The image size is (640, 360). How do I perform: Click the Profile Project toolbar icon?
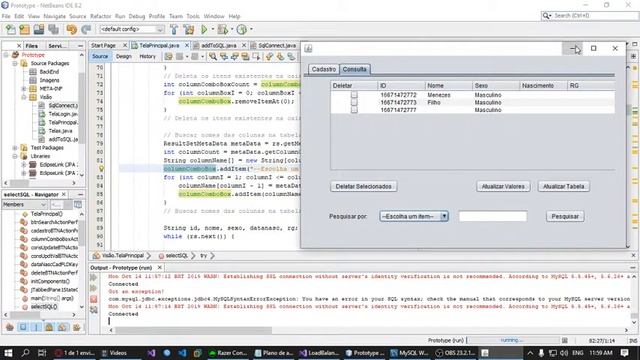(x=242, y=29)
